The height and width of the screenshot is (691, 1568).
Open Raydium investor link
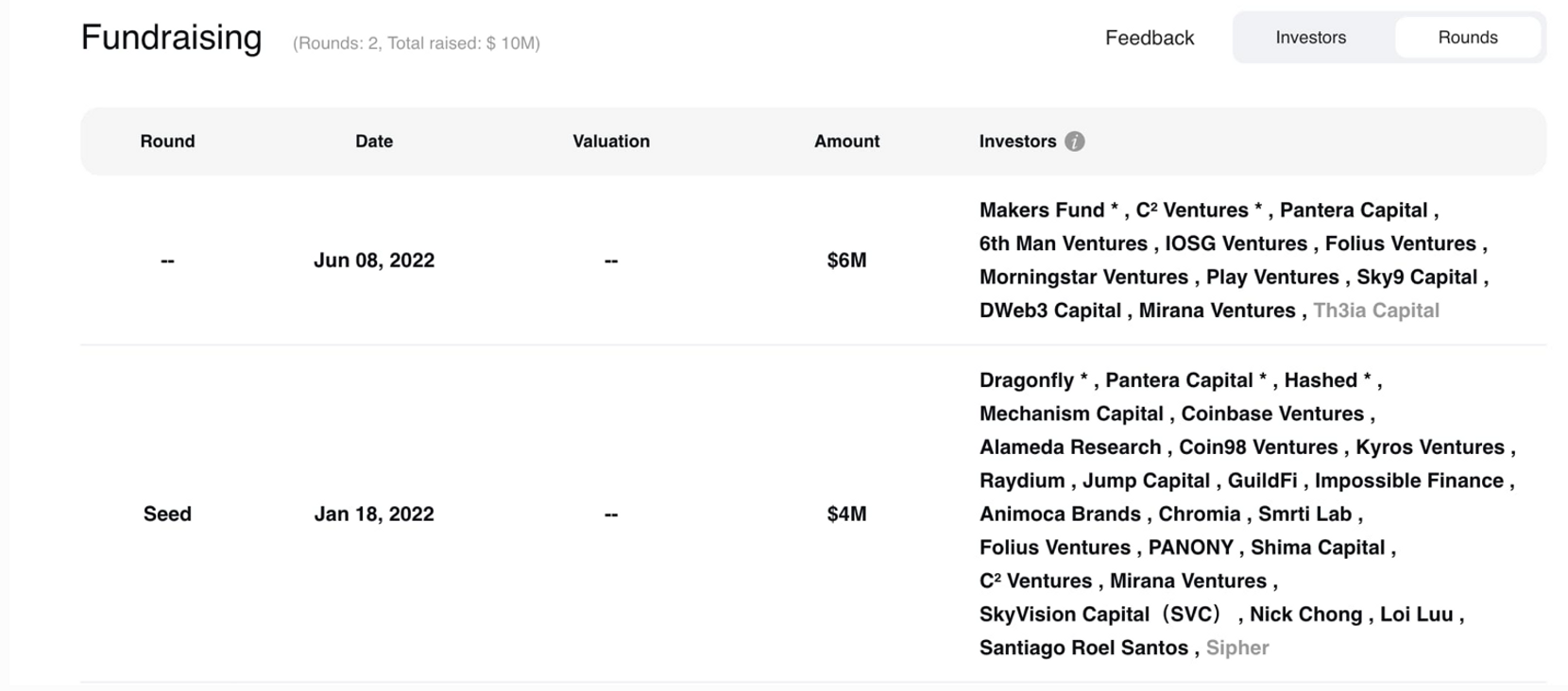pyautogui.click(x=1022, y=481)
